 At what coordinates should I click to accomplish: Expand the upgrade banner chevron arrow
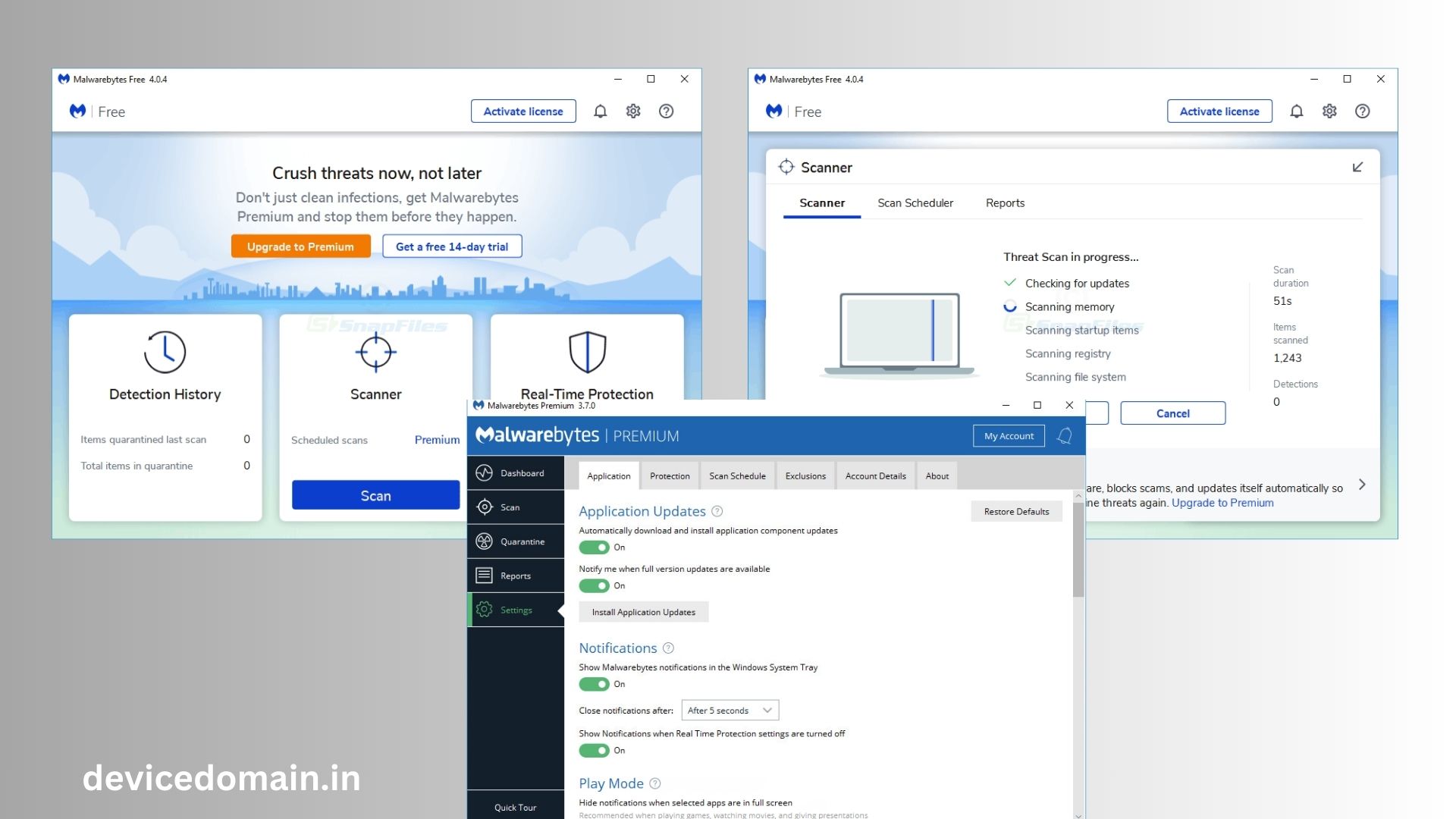tap(1362, 485)
